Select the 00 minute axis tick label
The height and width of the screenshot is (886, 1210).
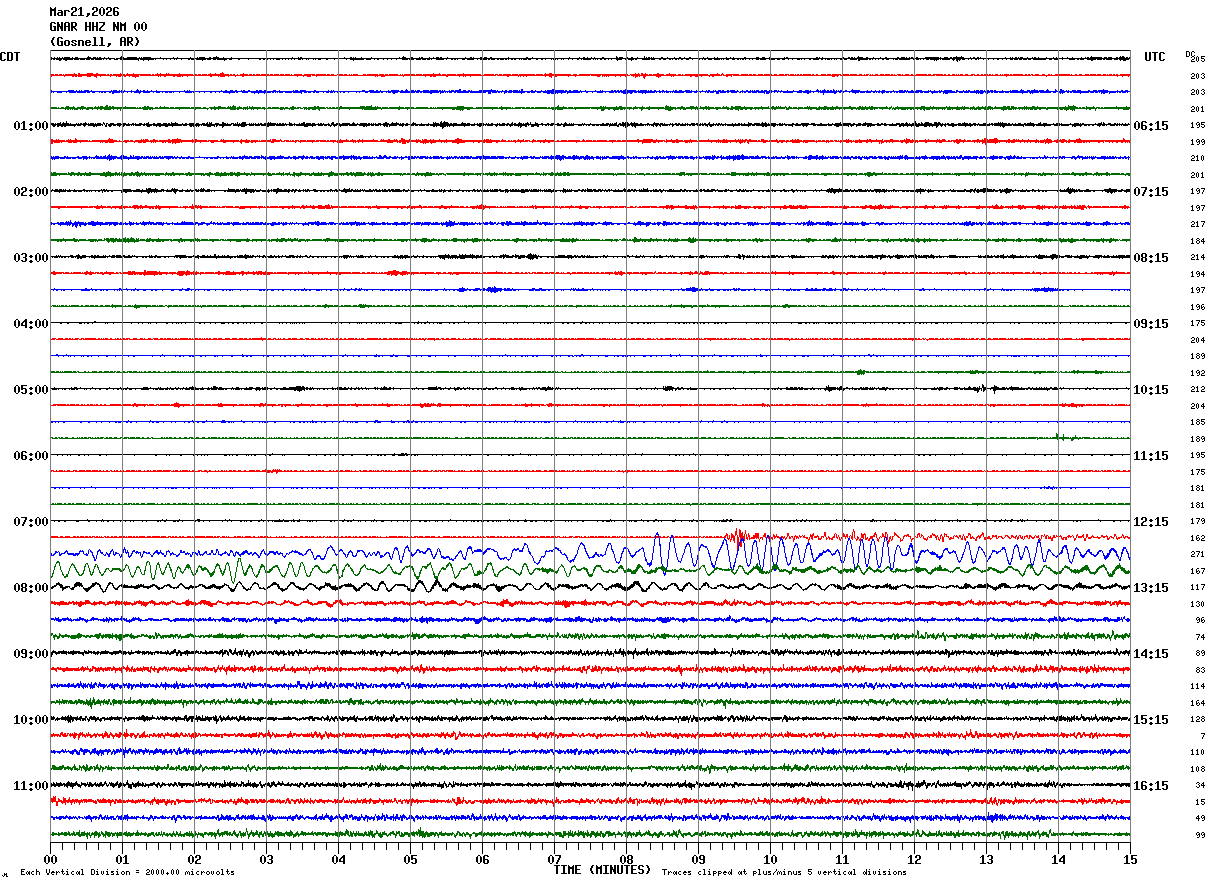(x=50, y=859)
